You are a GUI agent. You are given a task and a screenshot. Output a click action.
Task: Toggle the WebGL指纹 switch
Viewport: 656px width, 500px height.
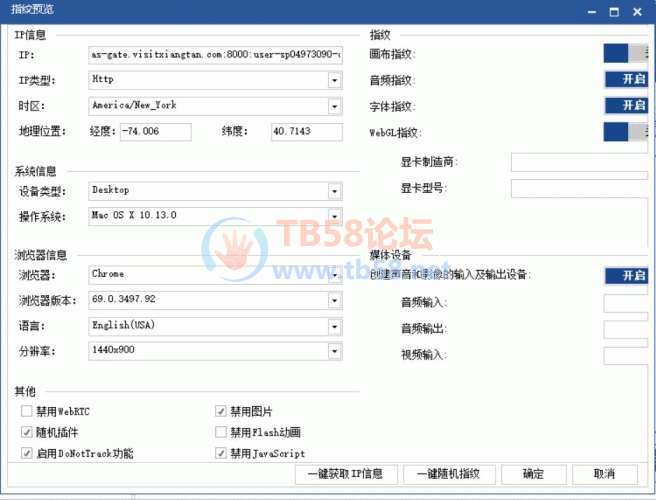[x=625, y=132]
